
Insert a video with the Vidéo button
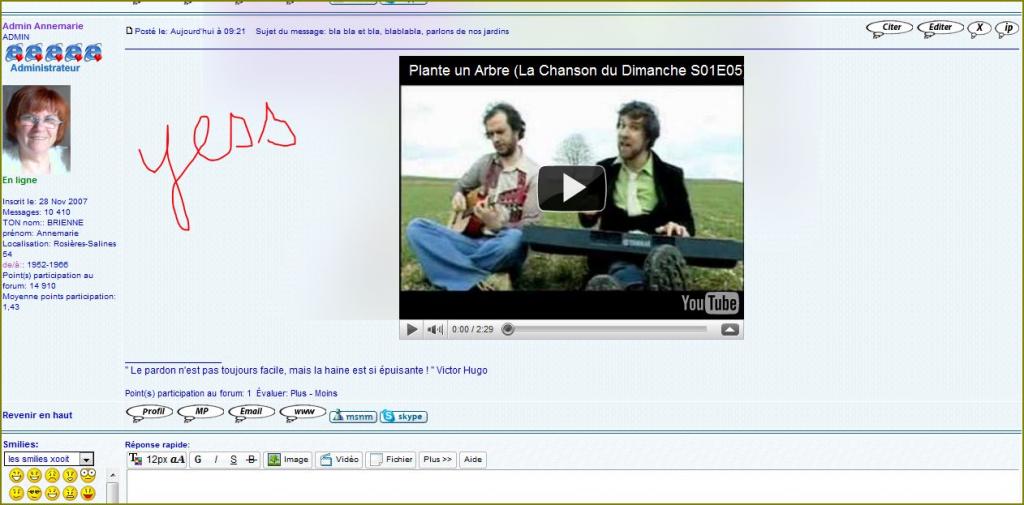339,459
